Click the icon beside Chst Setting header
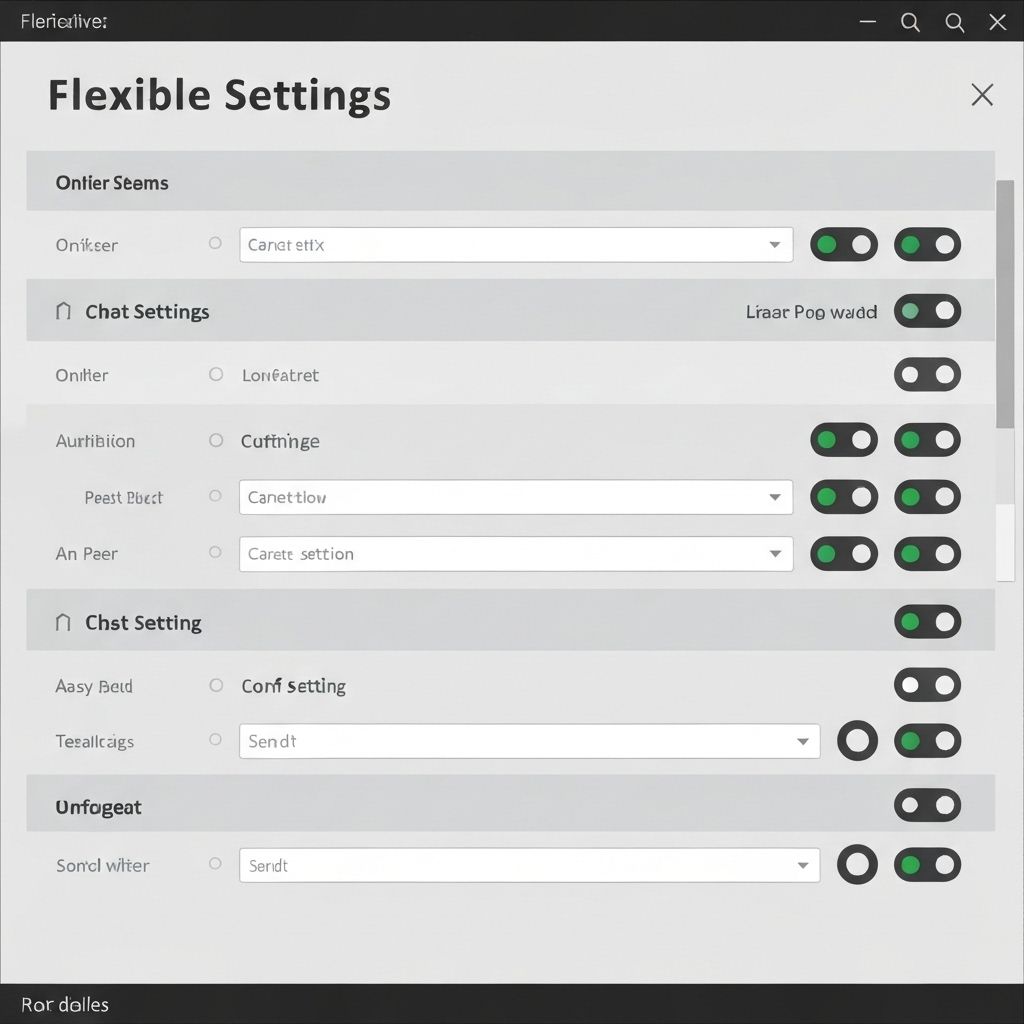This screenshot has width=1024, height=1024. (x=63, y=623)
